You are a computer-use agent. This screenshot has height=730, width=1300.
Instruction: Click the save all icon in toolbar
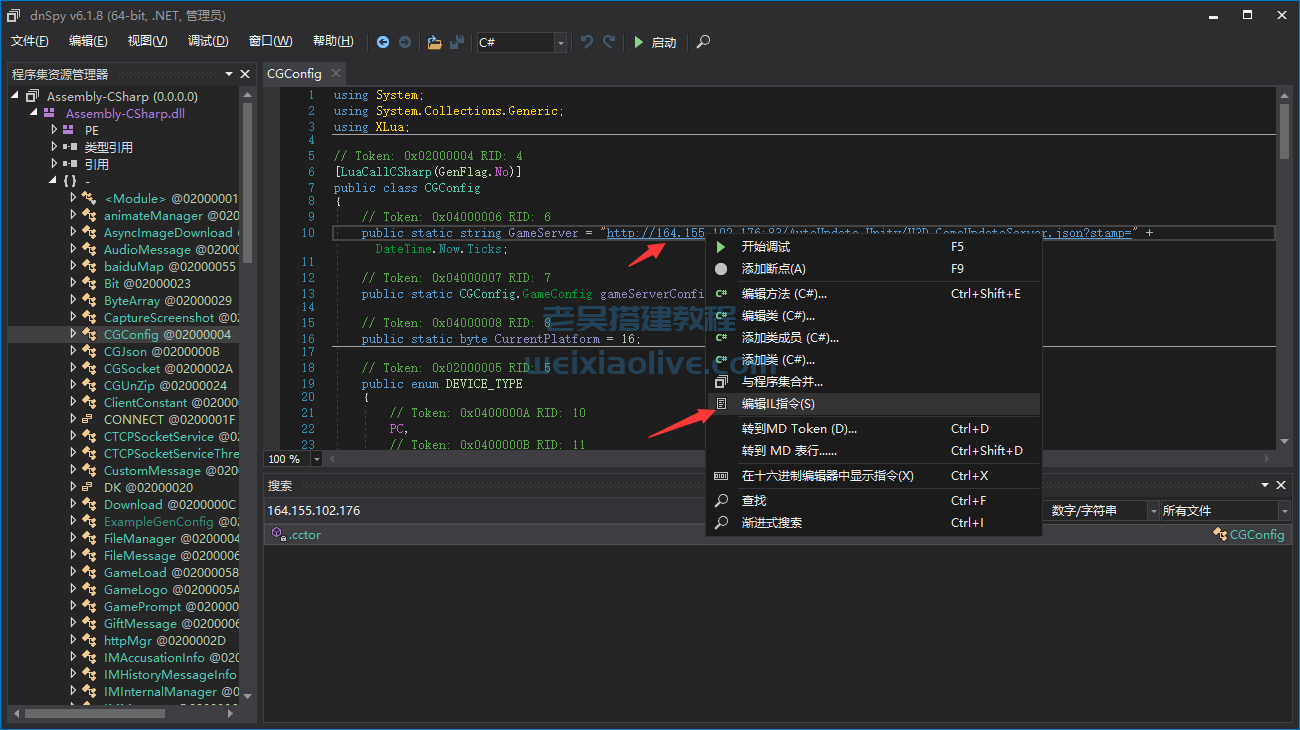(x=457, y=42)
